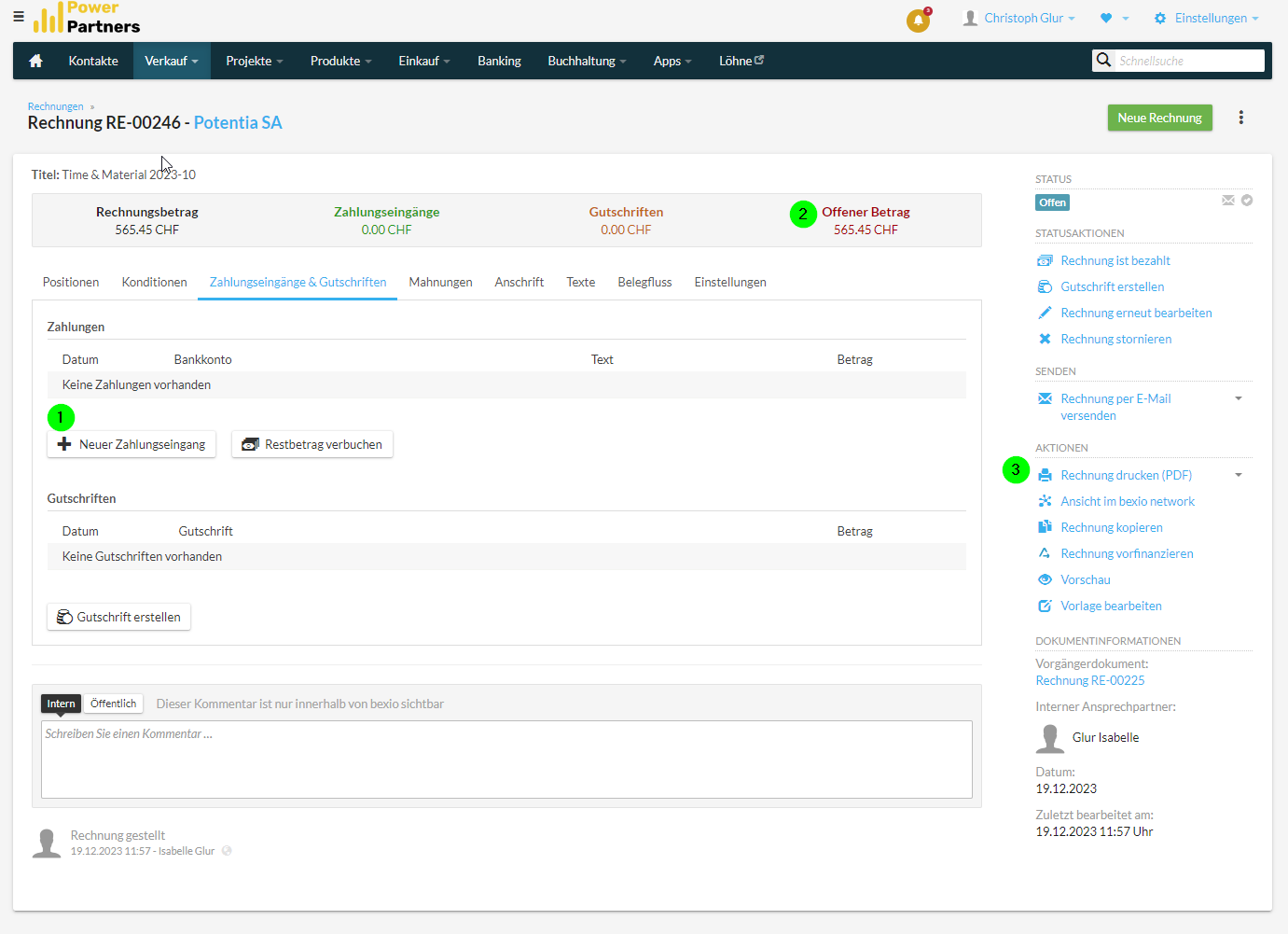Click Gutschrift erstellen button below table
Image resolution: width=1288 pixels, height=934 pixels.
click(x=119, y=617)
